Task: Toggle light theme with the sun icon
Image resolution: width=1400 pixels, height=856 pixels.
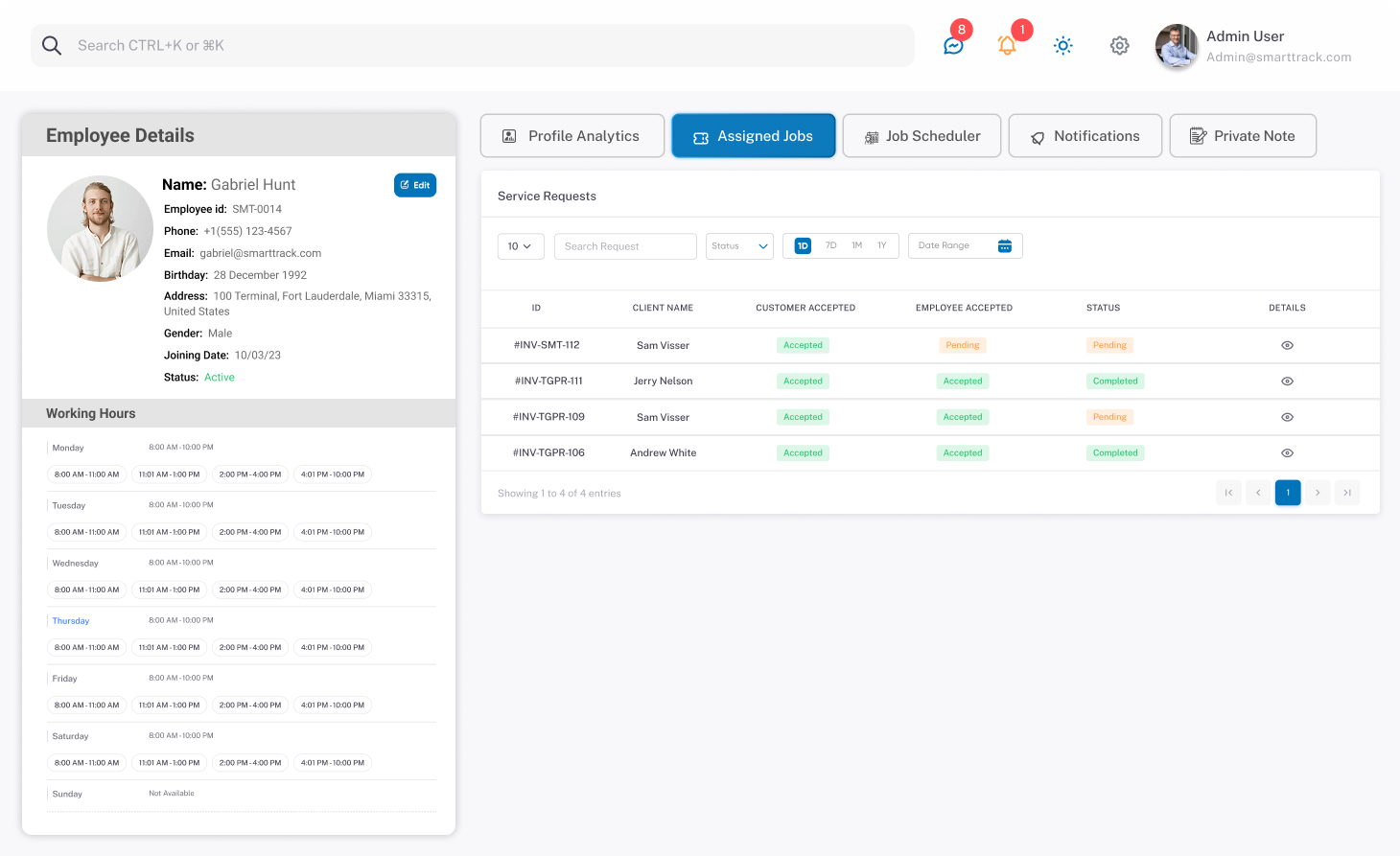Action: pyautogui.click(x=1062, y=45)
